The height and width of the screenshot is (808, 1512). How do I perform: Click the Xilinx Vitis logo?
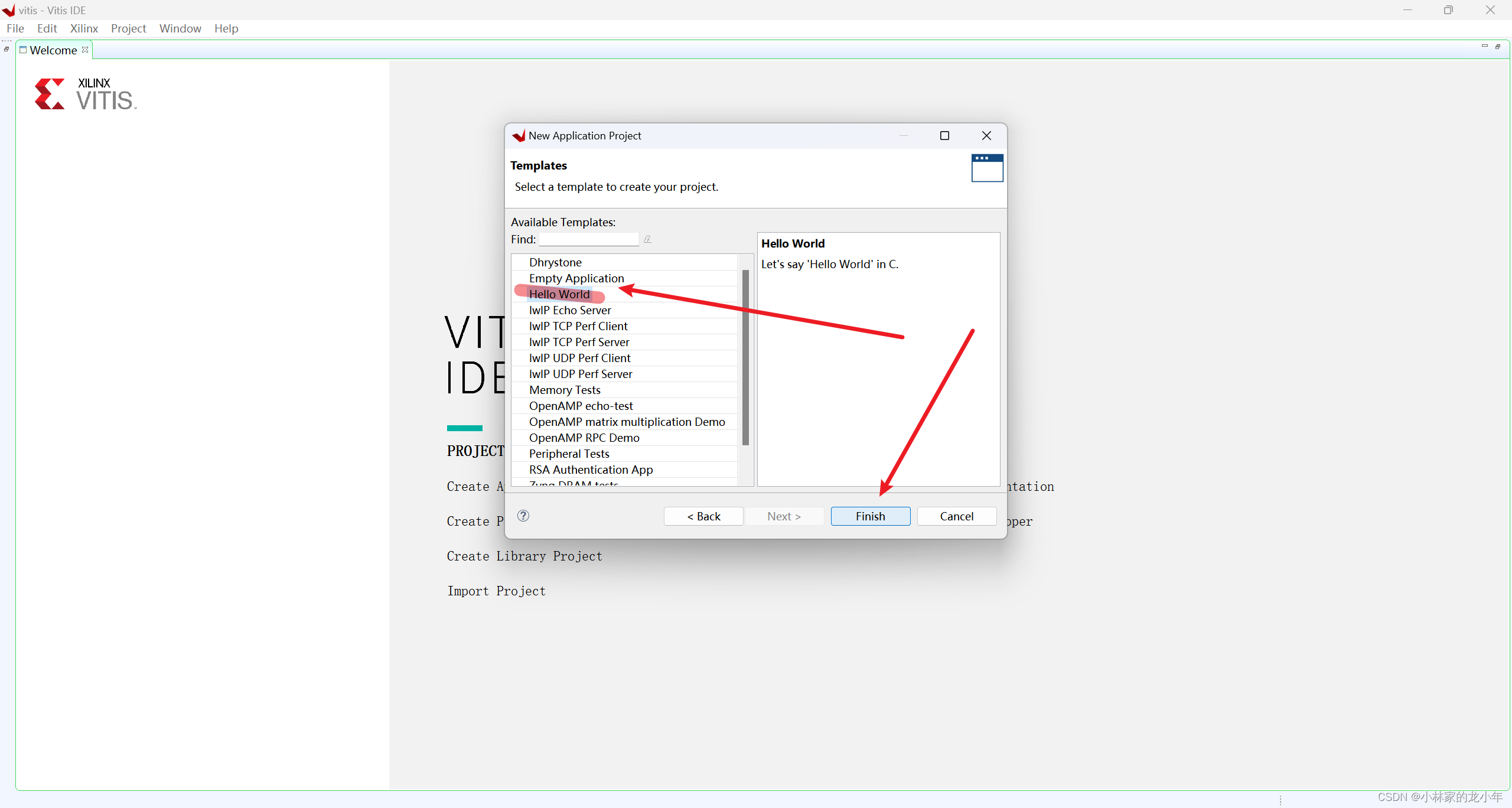(86, 95)
